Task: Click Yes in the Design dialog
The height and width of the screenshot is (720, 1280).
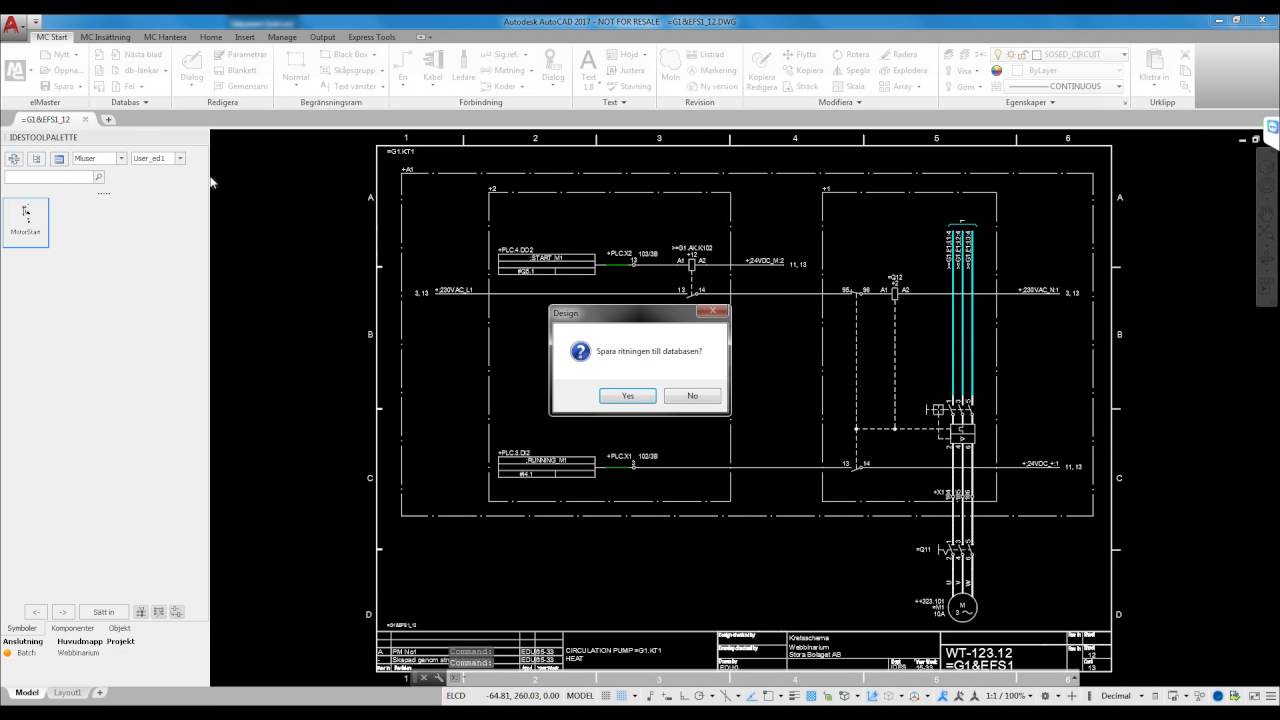Action: point(627,396)
